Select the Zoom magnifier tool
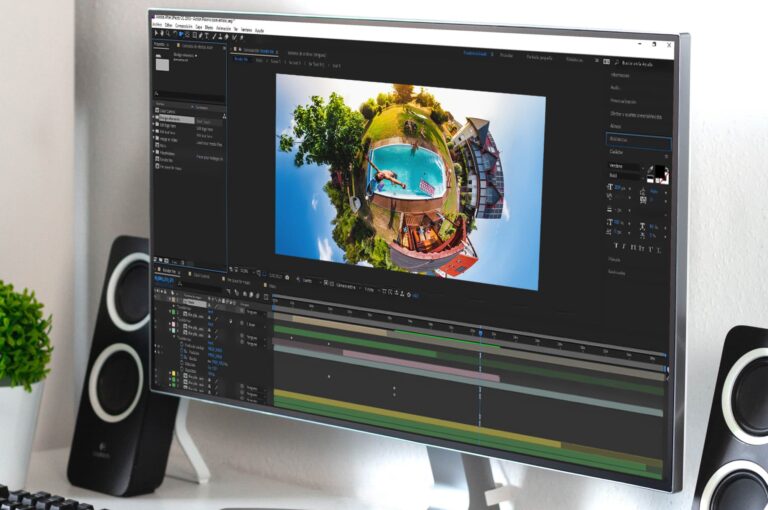The image size is (768, 510). pos(168,34)
